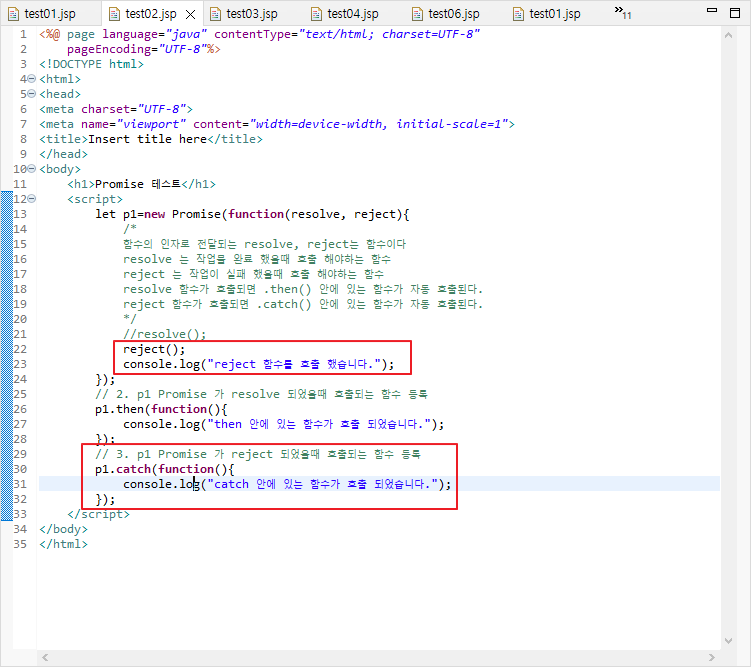Click 'p1.catch(function(){' on line 30

point(164,469)
